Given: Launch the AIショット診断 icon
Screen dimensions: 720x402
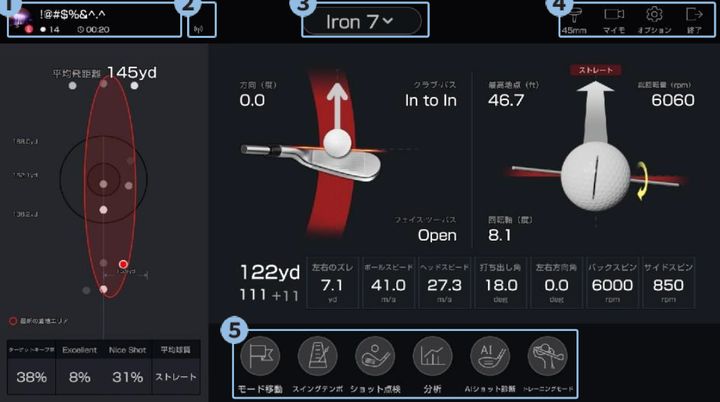Looking at the screenshot, I should (x=491, y=355).
